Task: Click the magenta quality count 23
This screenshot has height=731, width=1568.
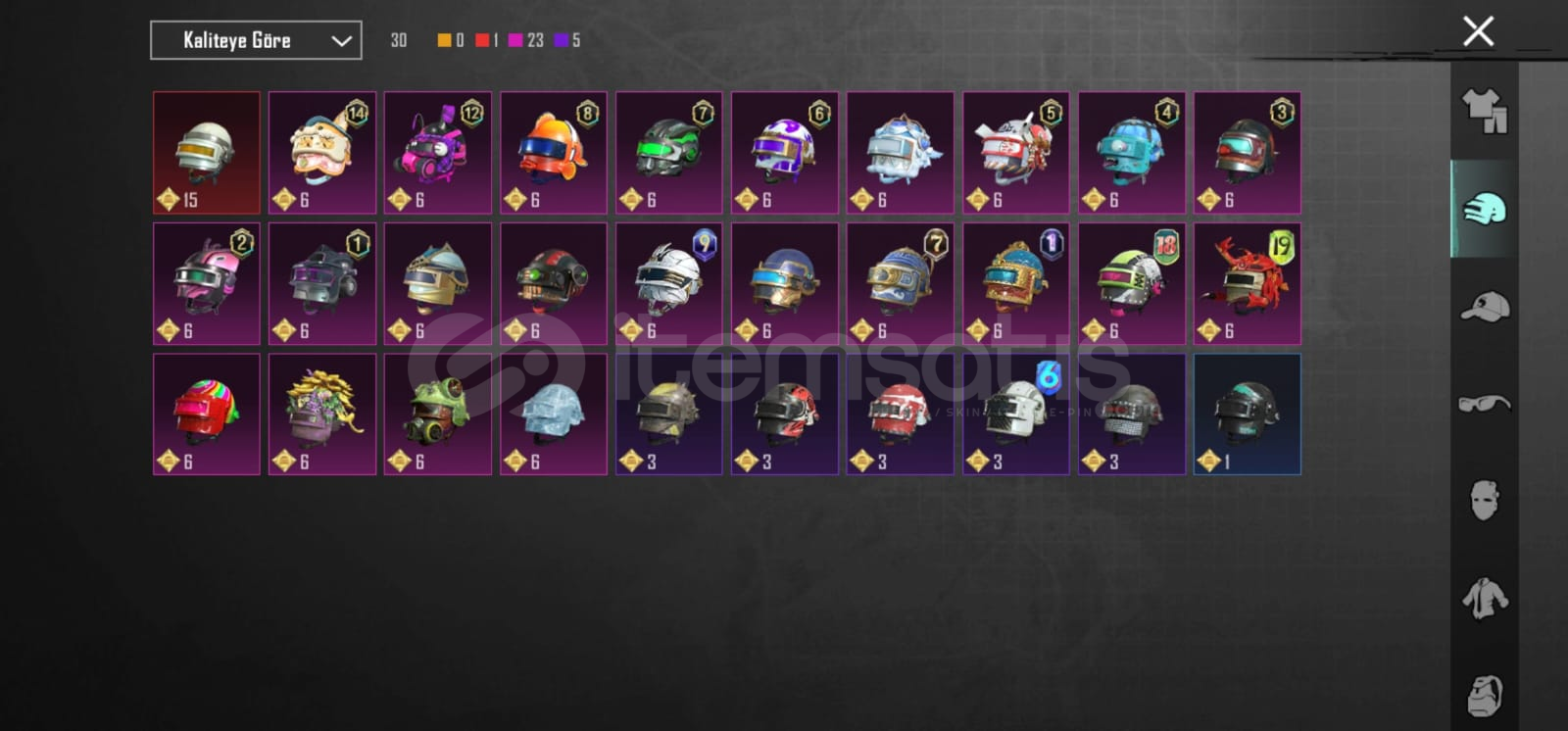Action: click(x=526, y=40)
